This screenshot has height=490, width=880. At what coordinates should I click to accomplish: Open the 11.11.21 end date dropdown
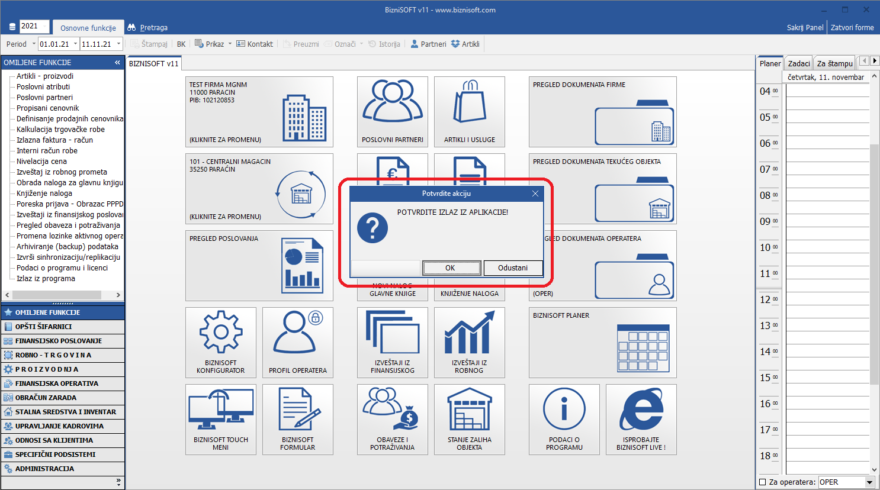click(x=118, y=44)
